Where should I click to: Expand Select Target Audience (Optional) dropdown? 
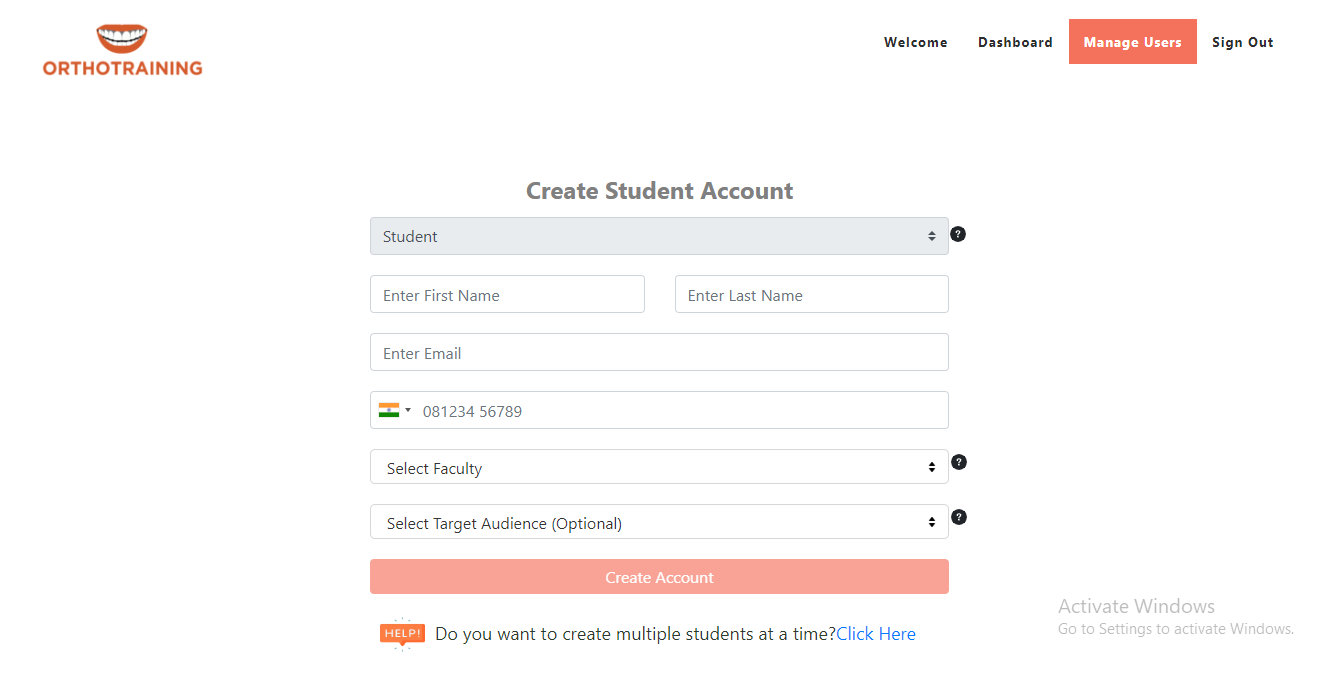coord(659,522)
